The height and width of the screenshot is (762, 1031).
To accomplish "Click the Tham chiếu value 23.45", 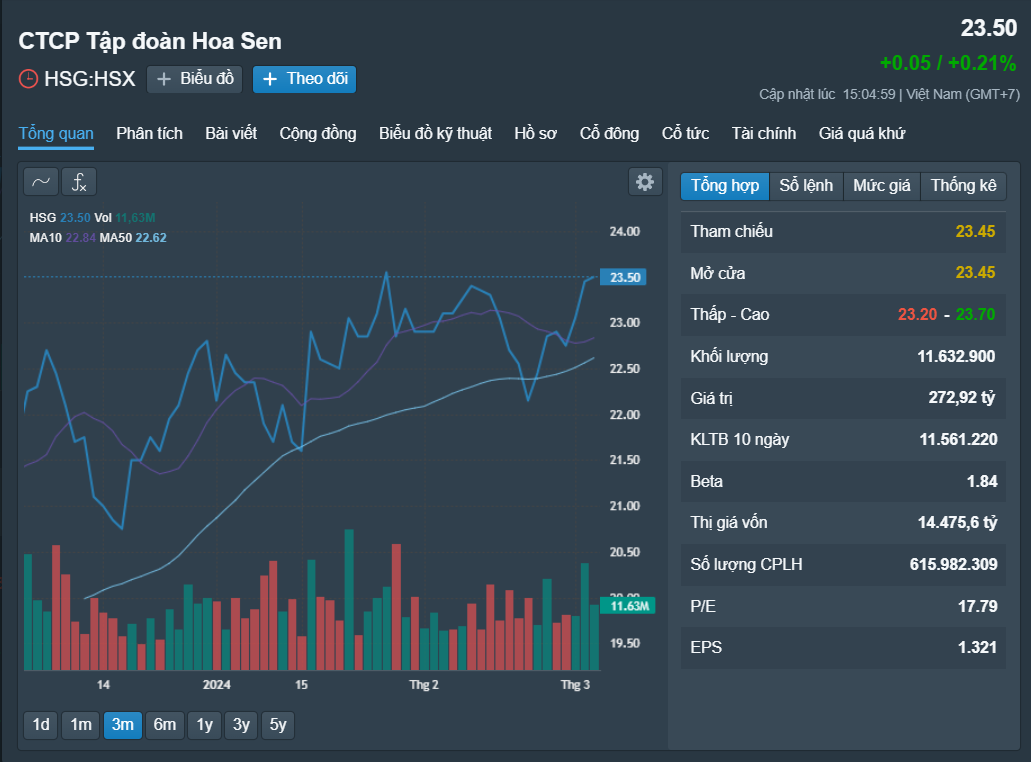I will coord(975,231).
